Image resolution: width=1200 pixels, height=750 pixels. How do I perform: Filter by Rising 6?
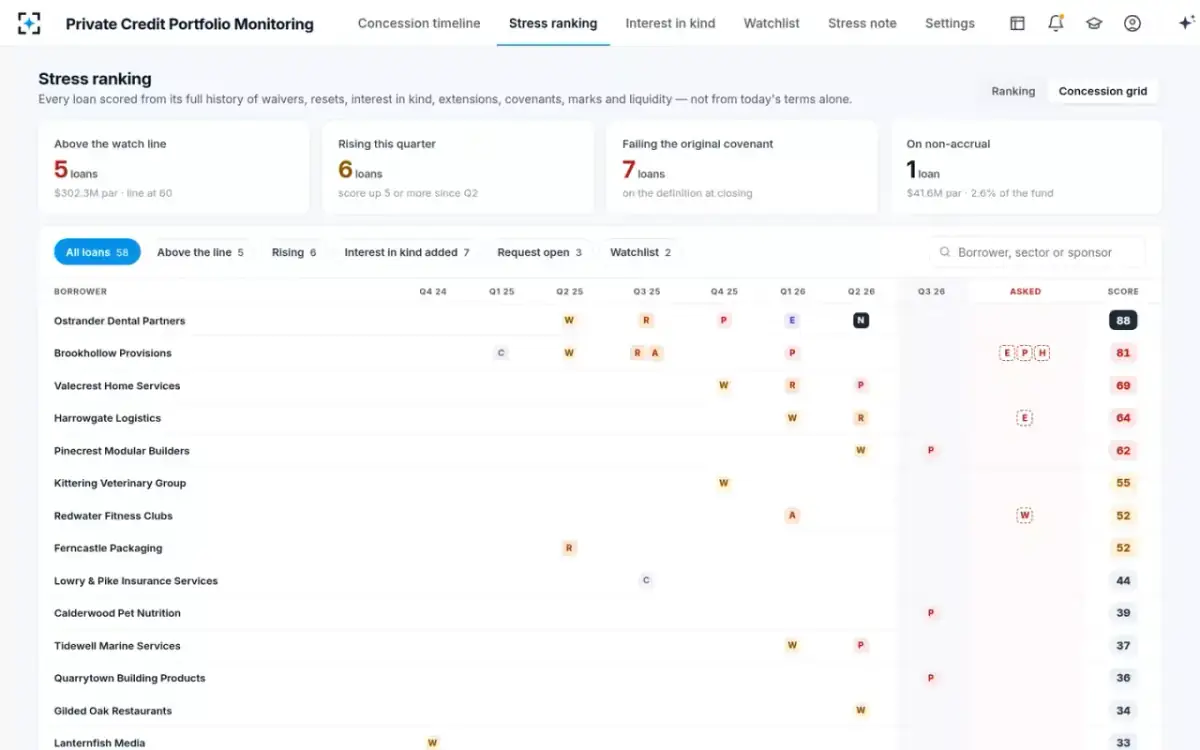294,252
